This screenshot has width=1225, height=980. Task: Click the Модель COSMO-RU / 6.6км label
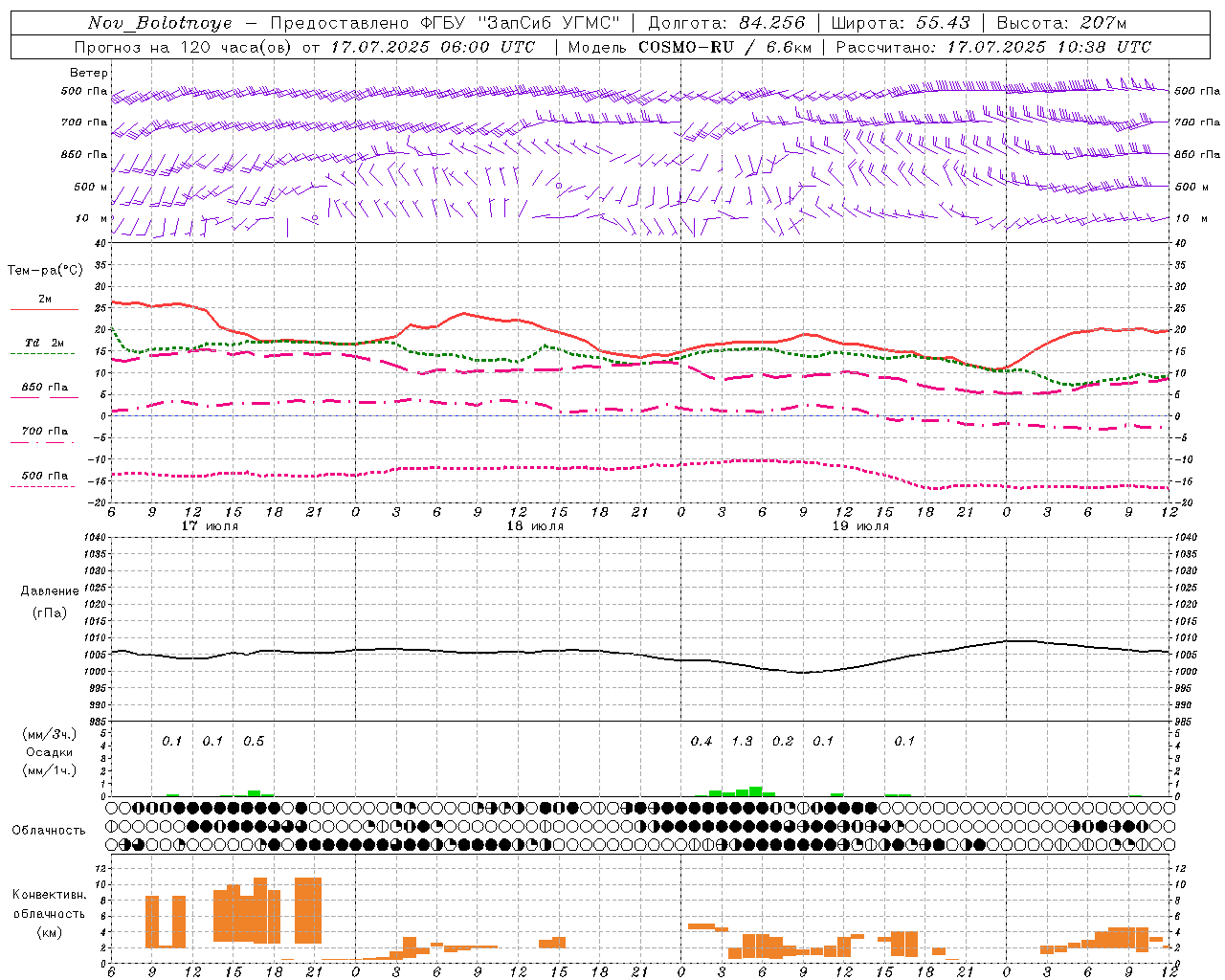[689, 47]
